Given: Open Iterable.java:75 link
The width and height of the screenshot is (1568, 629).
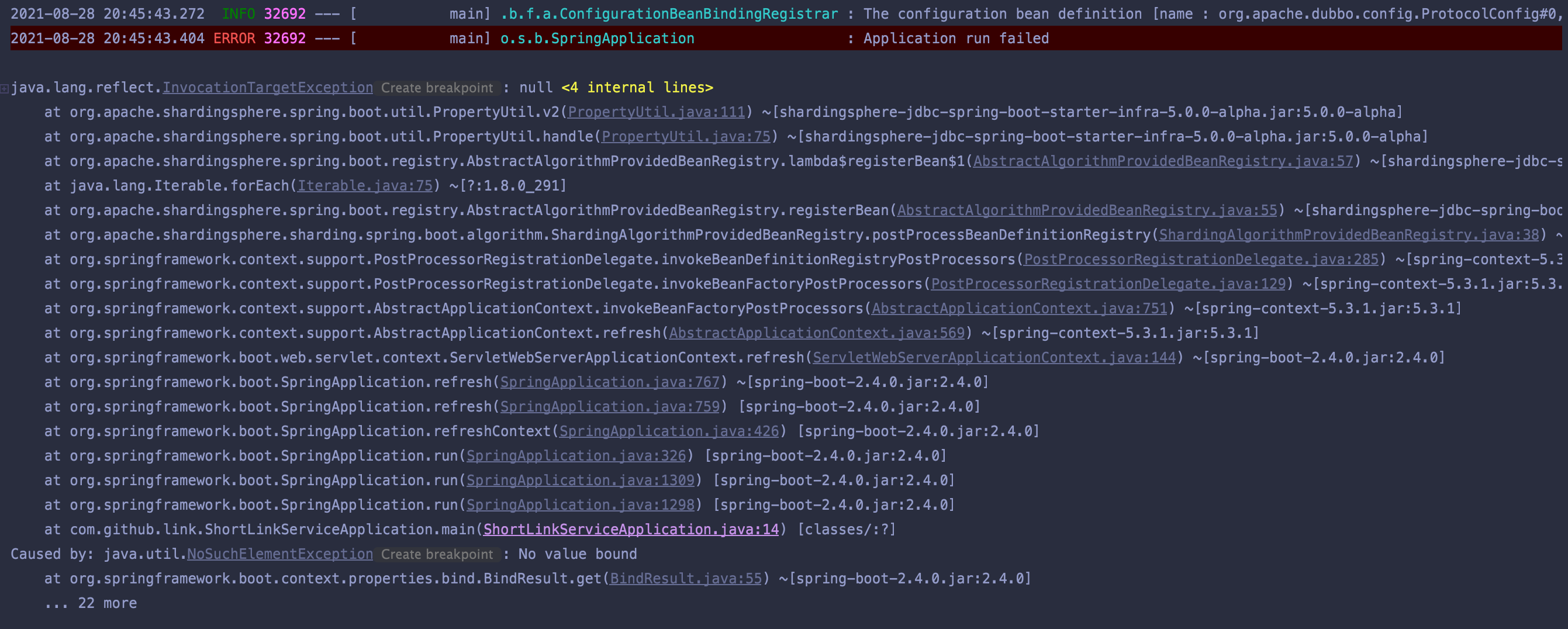Looking at the screenshot, I should coord(365,186).
